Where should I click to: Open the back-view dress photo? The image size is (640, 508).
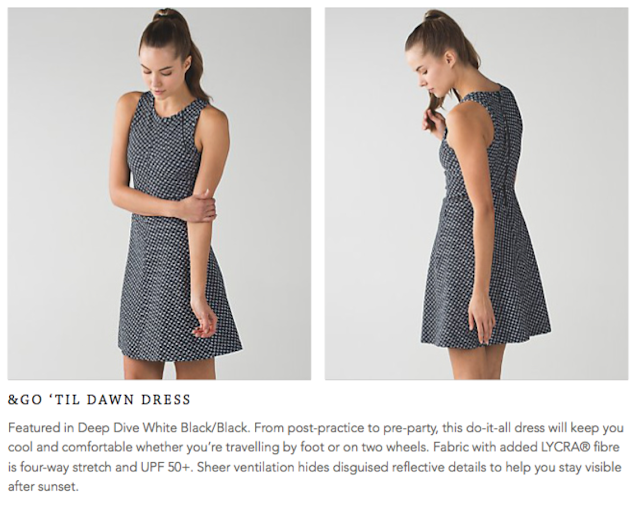tap(476, 194)
